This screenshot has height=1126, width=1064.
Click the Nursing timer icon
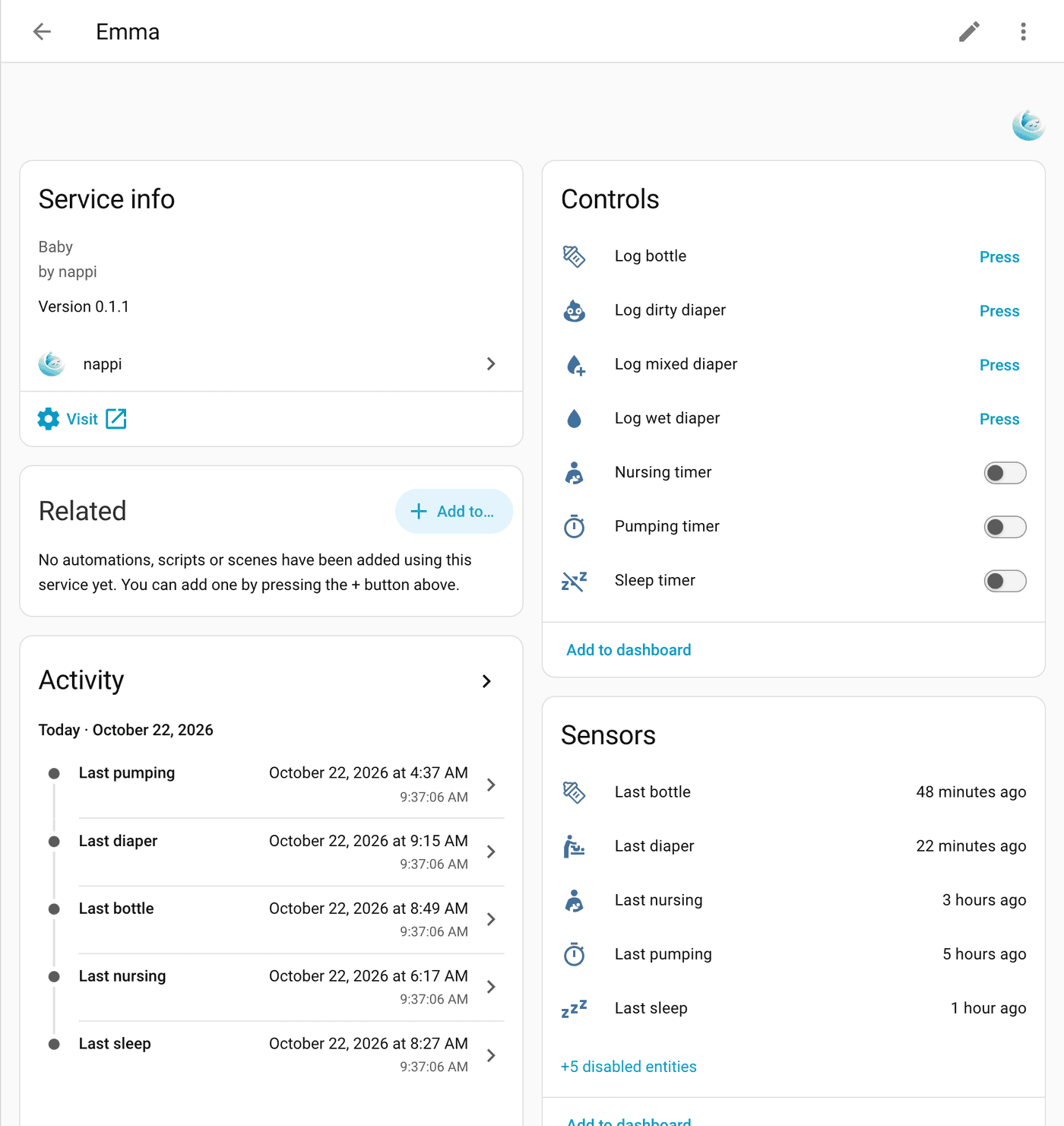[575, 473]
